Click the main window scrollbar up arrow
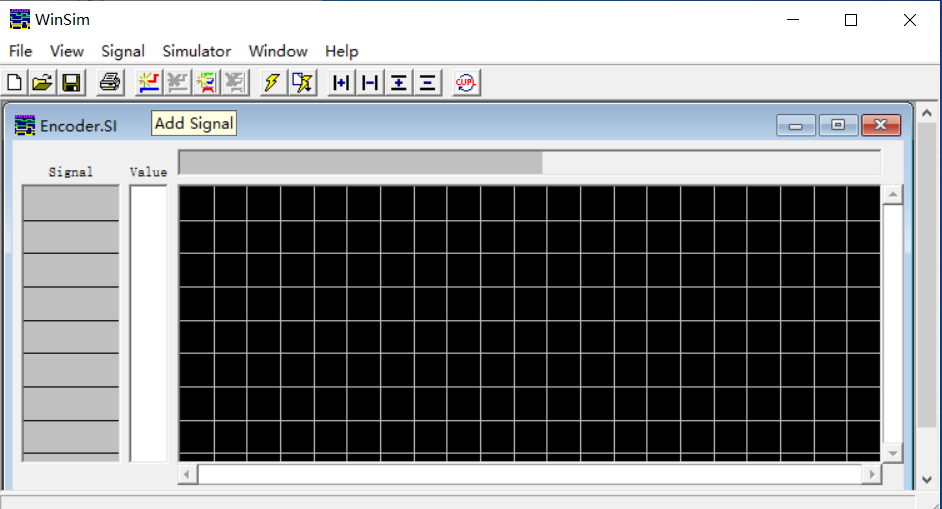942x509 pixels. (927, 113)
